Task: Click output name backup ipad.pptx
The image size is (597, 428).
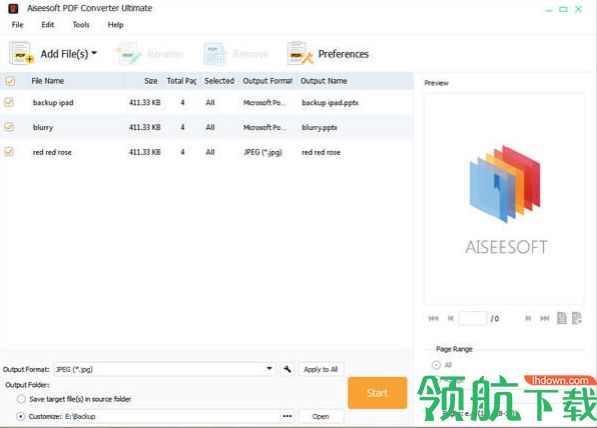Action: [x=330, y=102]
